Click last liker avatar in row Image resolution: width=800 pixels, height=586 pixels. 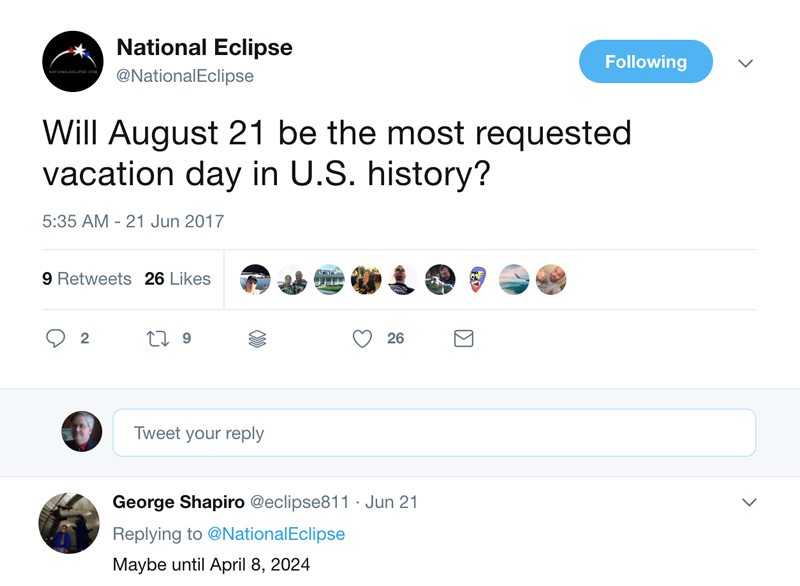[551, 279]
